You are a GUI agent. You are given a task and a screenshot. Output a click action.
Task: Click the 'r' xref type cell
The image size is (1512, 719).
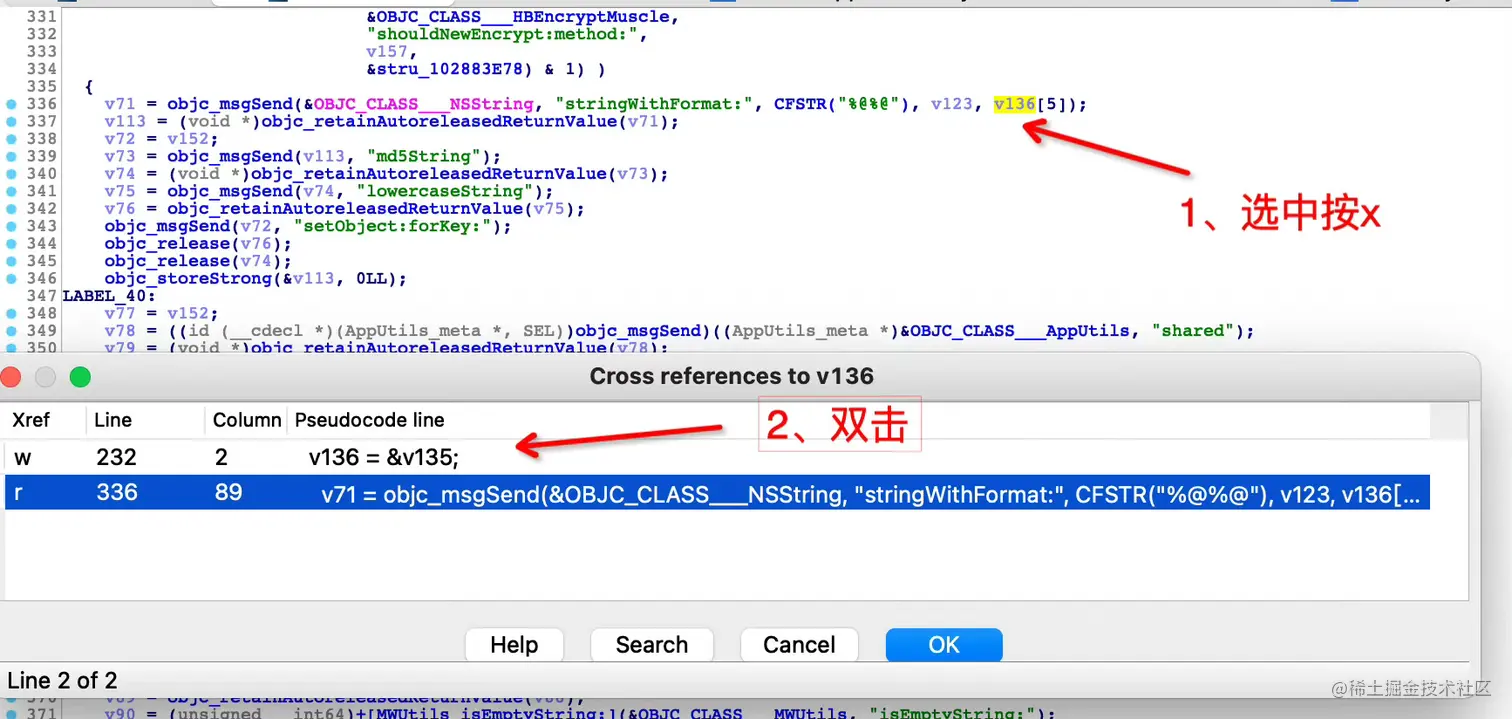pos(19,492)
